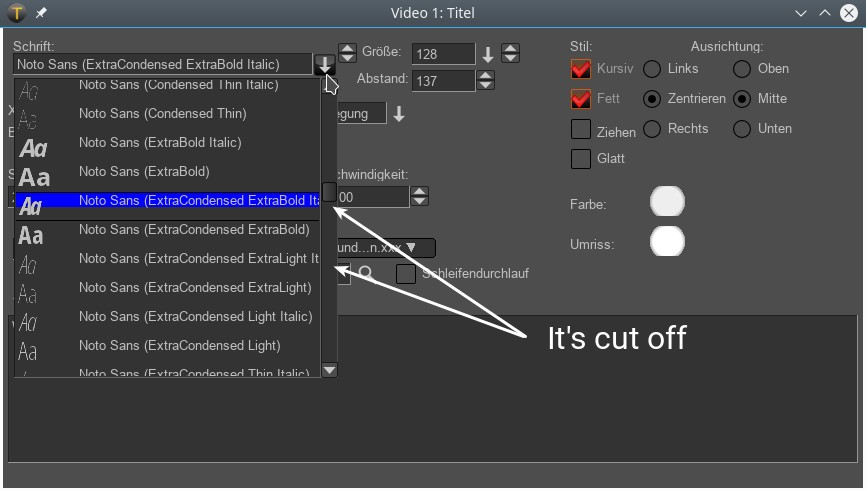
Task: Click the Cinelerra app icon in title bar
Action: [17, 13]
